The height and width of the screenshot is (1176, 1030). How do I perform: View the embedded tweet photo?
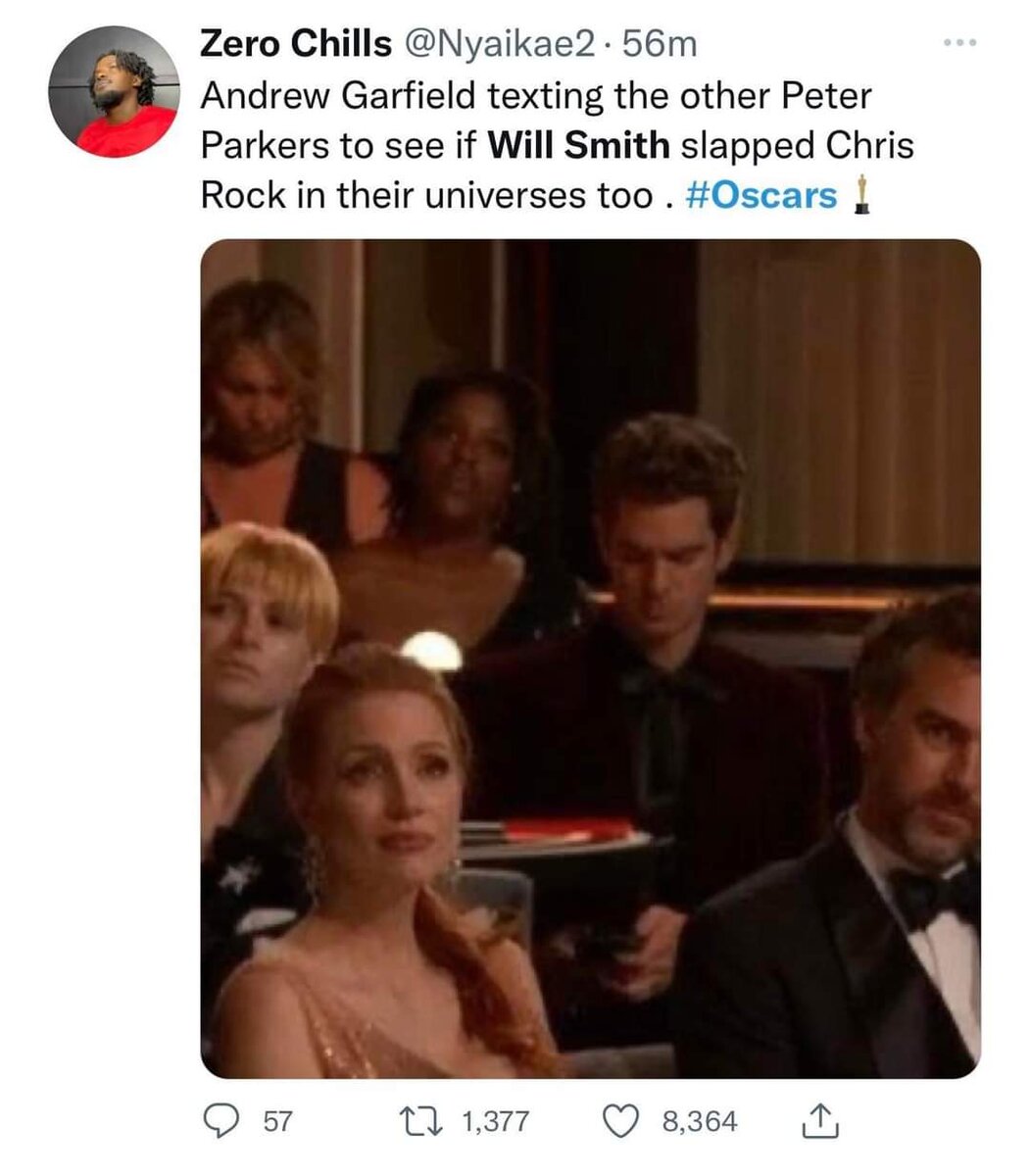591,659
